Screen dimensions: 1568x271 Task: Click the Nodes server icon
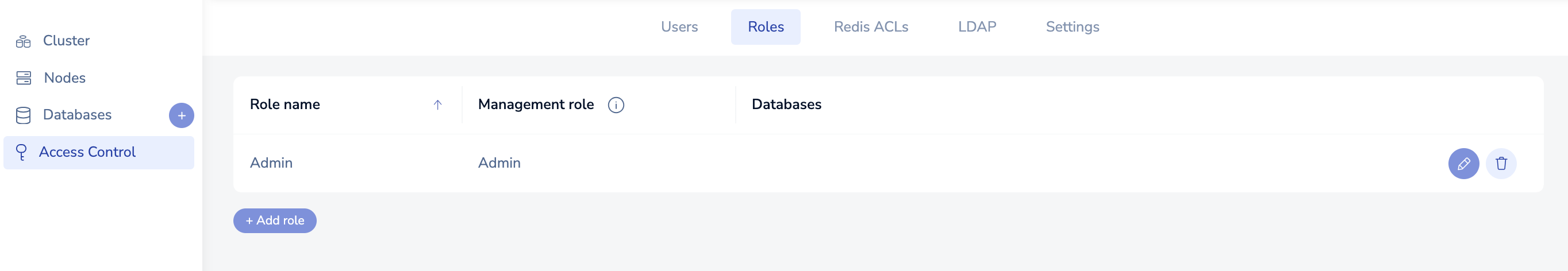(23, 79)
